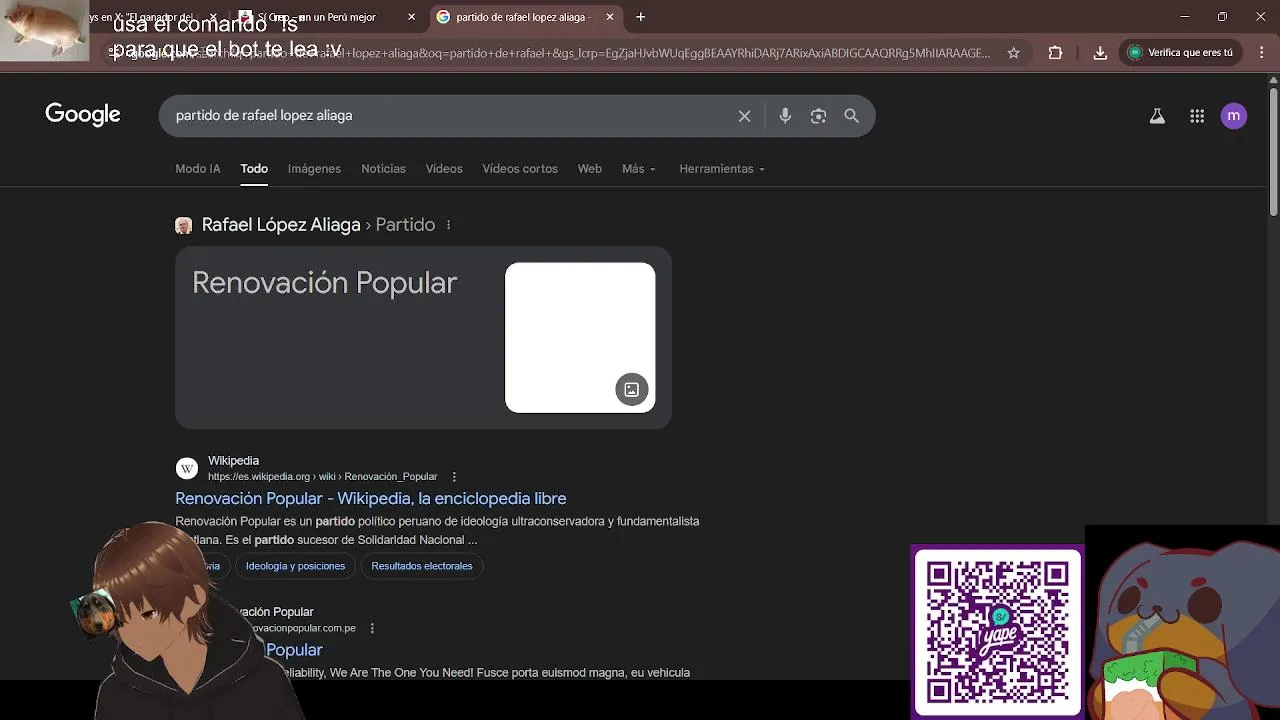Open options menu for renovacionpopular.com.pe result
This screenshot has width=1280, height=720.
click(372, 628)
